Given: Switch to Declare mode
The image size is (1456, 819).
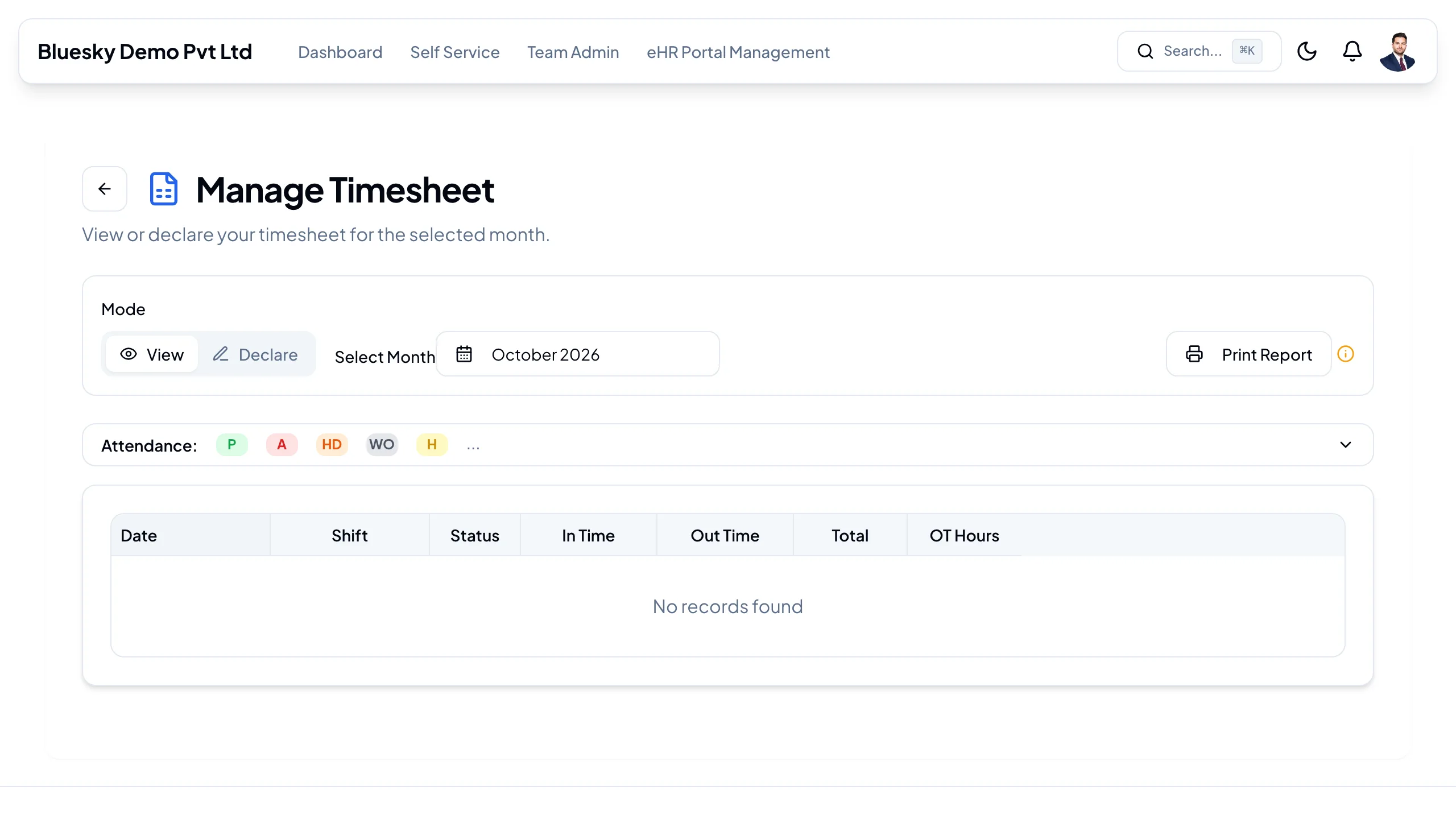Looking at the screenshot, I should [x=255, y=354].
